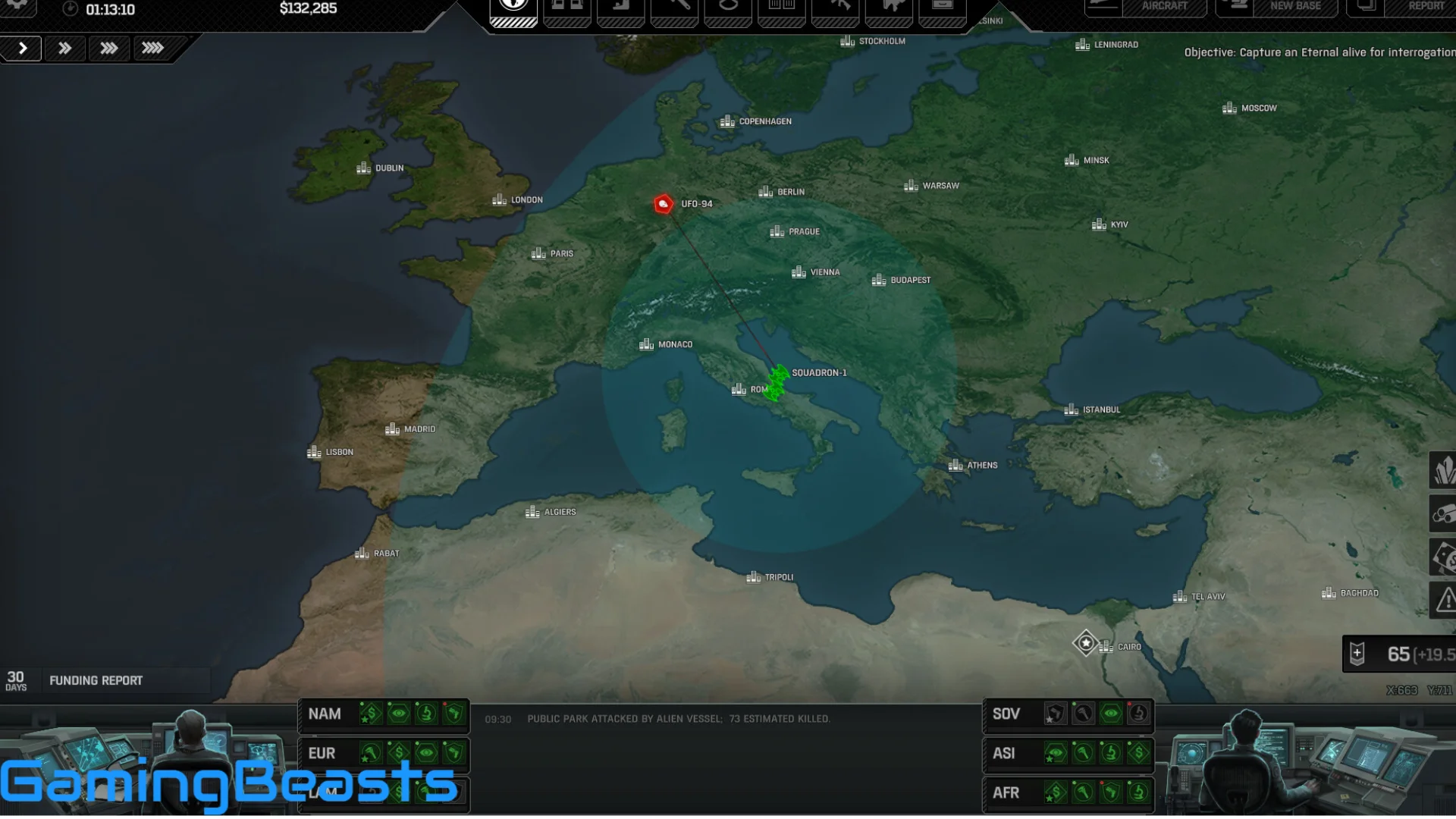The image size is (1456, 819).
Task: Click the operation points badge showing 65
Action: pyautogui.click(x=1400, y=654)
